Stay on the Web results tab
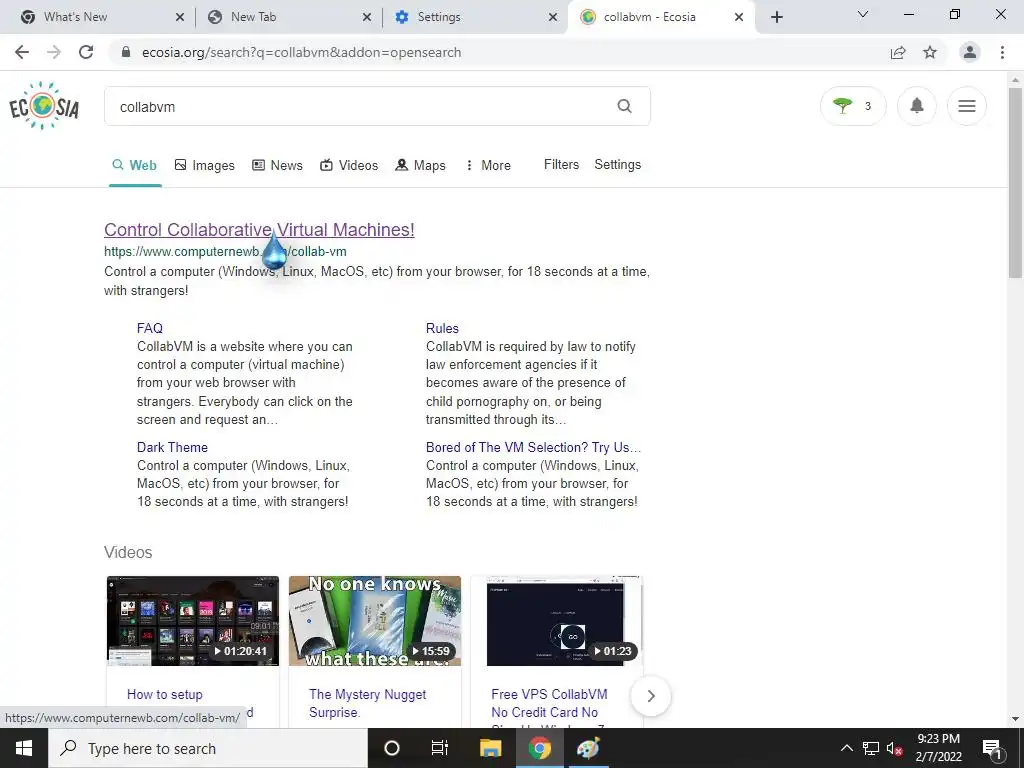1024x768 pixels. point(135,165)
